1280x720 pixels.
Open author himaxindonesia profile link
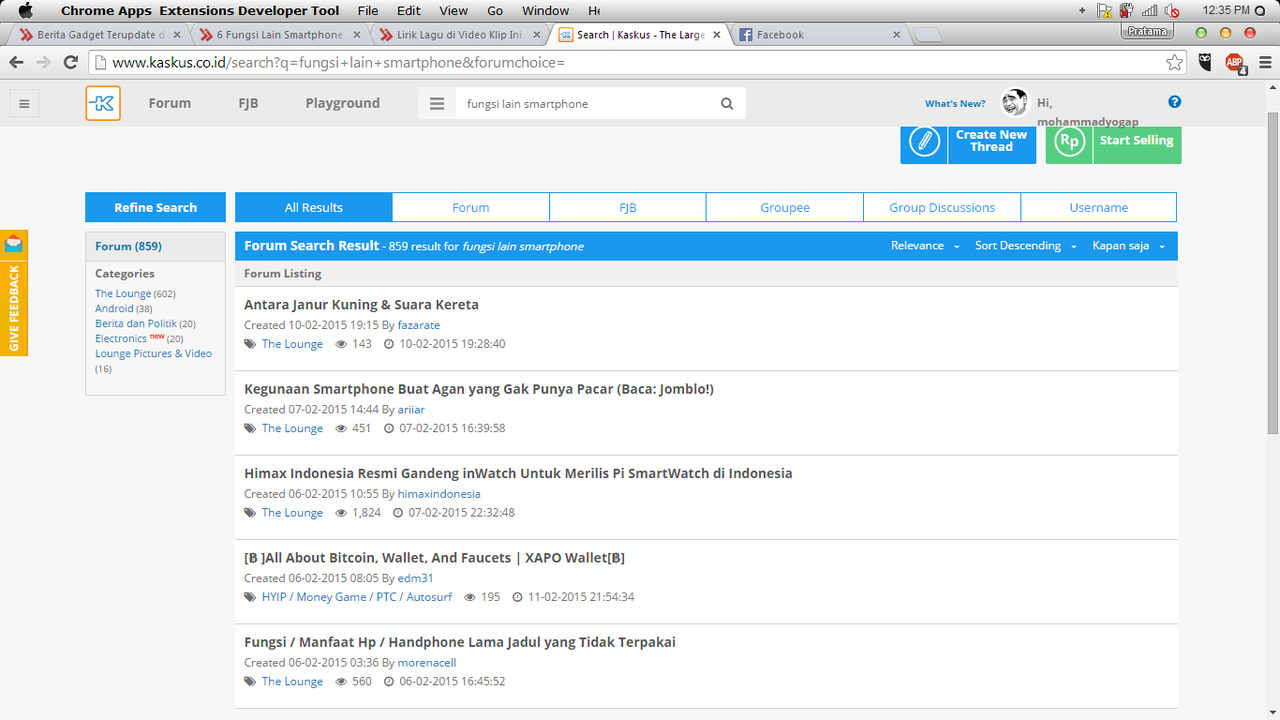click(x=439, y=494)
